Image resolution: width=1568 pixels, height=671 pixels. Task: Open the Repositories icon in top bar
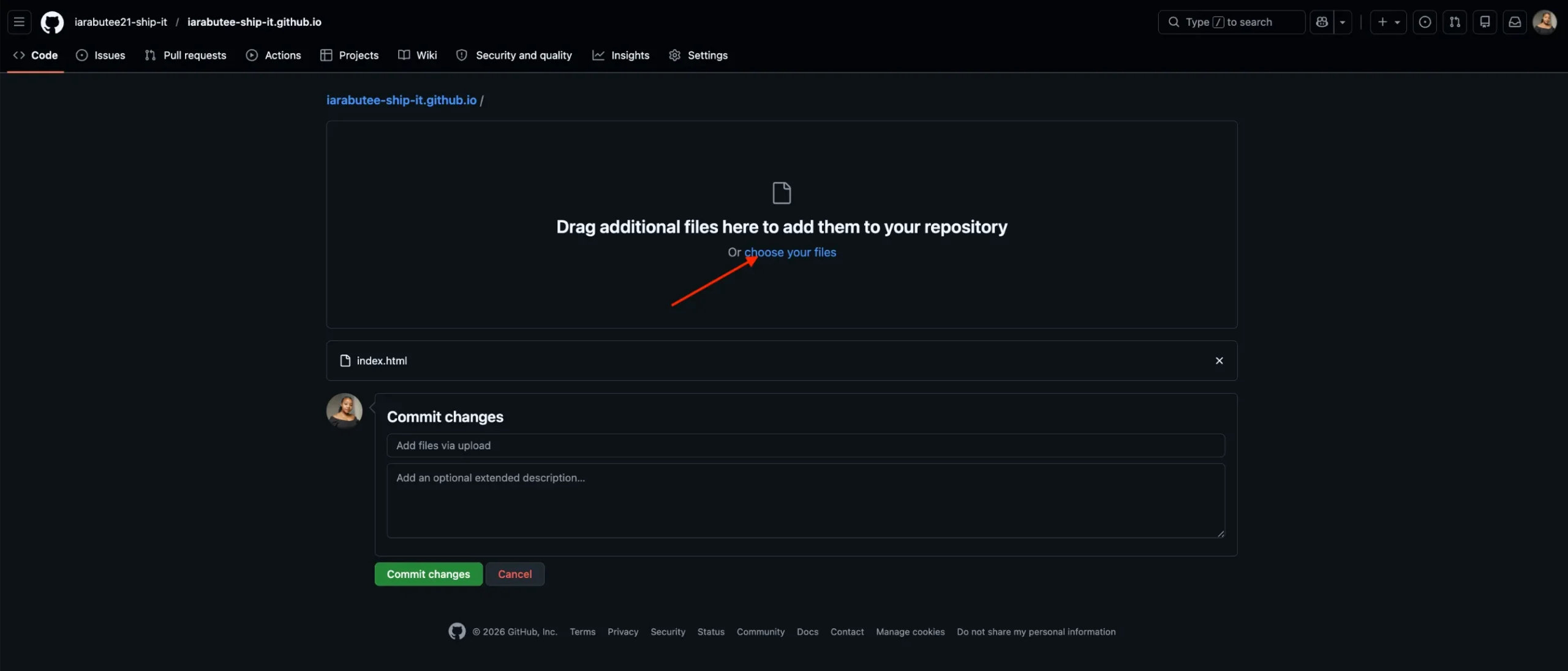[x=1485, y=22]
